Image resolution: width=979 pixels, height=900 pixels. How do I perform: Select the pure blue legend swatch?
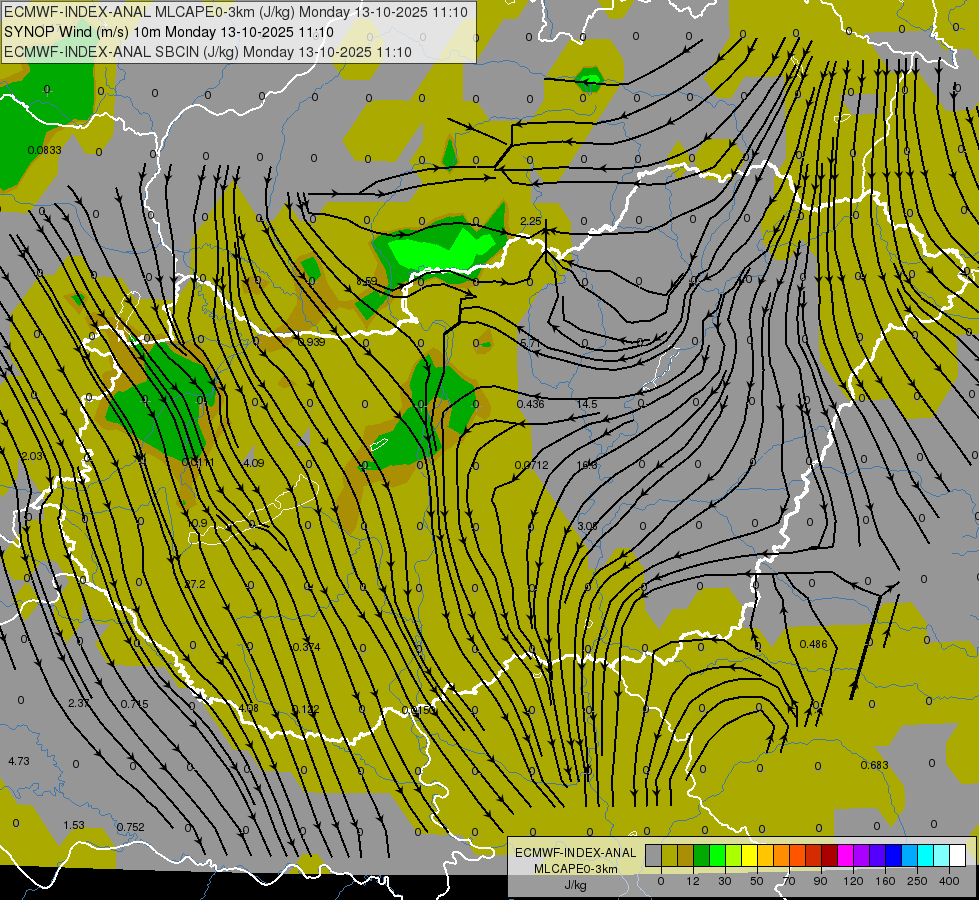[893, 855]
